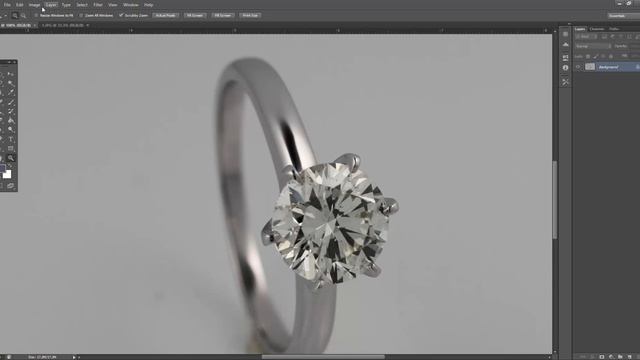This screenshot has width=640, height=360.
Task: Open the Help menu
Action: [x=149, y=5]
